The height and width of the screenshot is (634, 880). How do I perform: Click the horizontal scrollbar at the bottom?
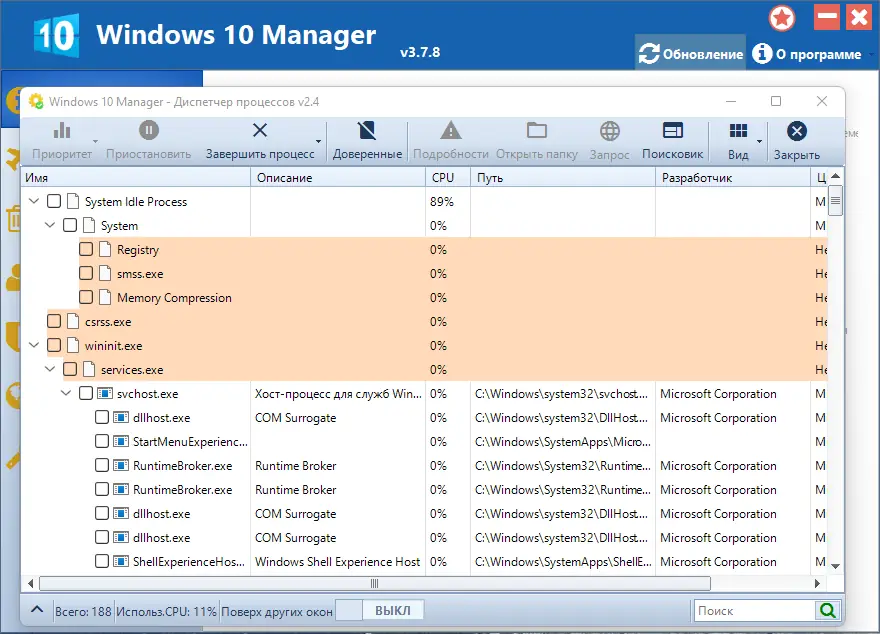pyautogui.click(x=373, y=582)
